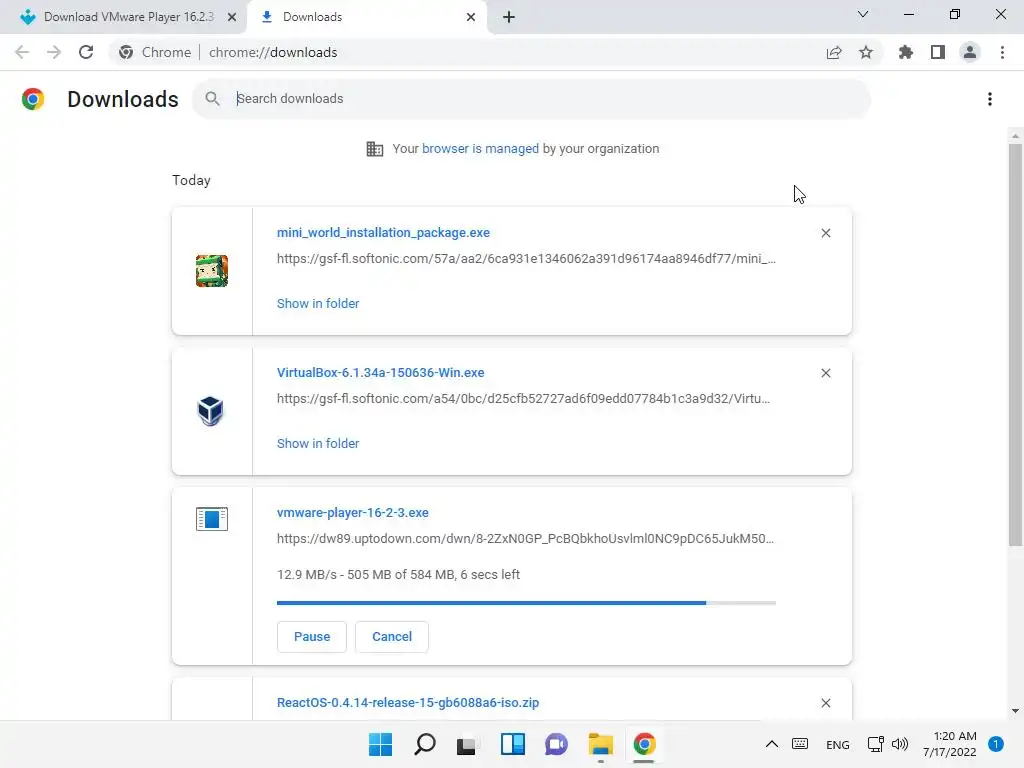Open Windows taskbar search
The image size is (1024, 768).
[424, 744]
